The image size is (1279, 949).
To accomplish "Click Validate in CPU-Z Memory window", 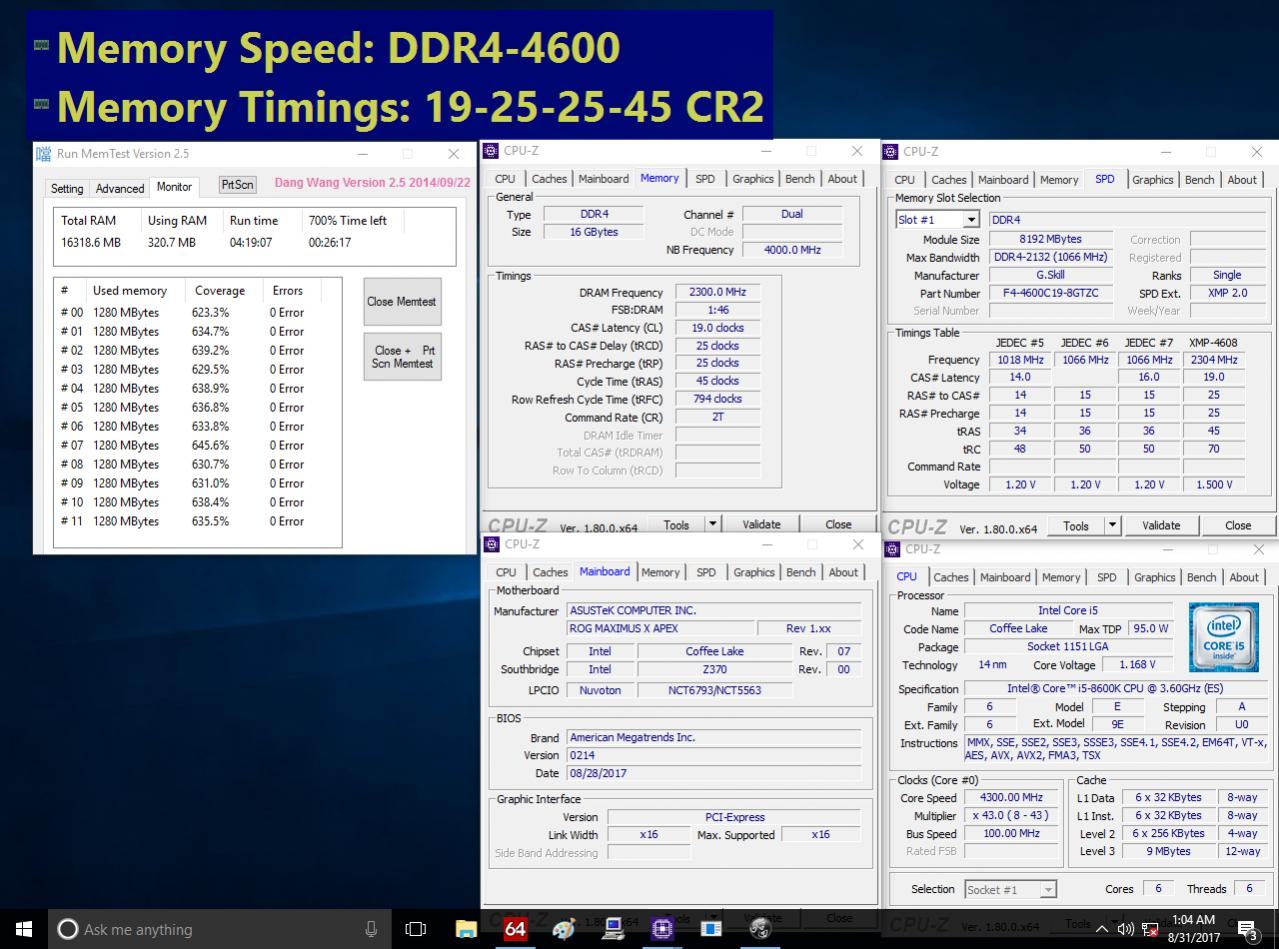I will pyautogui.click(x=761, y=524).
